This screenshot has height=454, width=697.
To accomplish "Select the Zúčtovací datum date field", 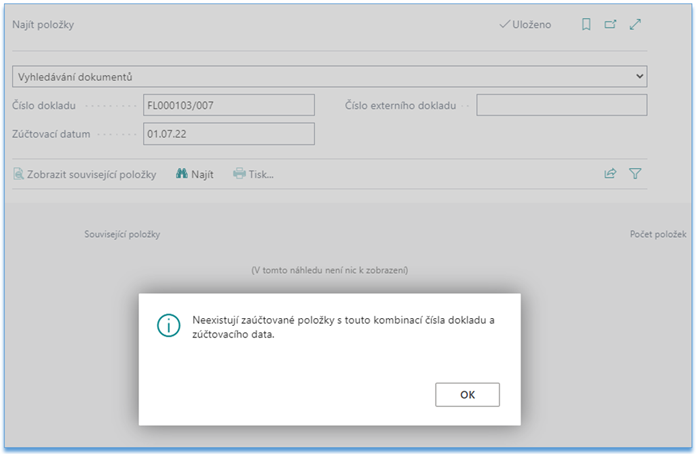I will click(x=228, y=133).
